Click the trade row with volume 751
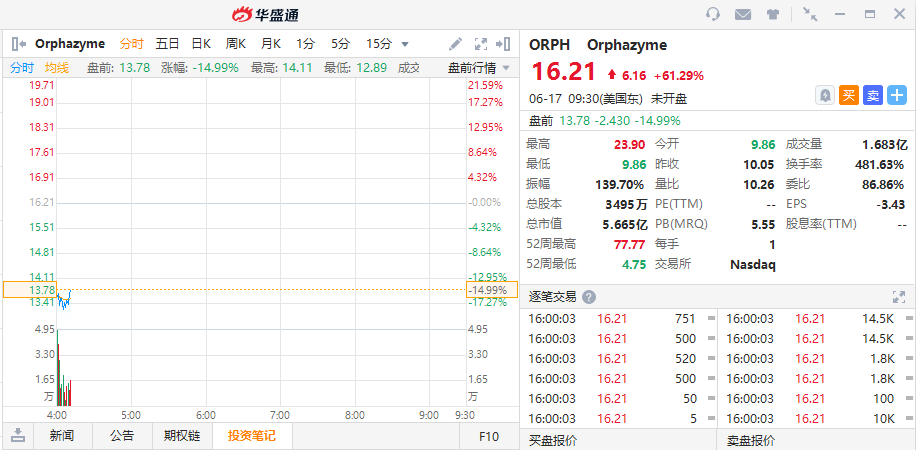This screenshot has width=916, height=450. pyautogui.click(x=621, y=319)
